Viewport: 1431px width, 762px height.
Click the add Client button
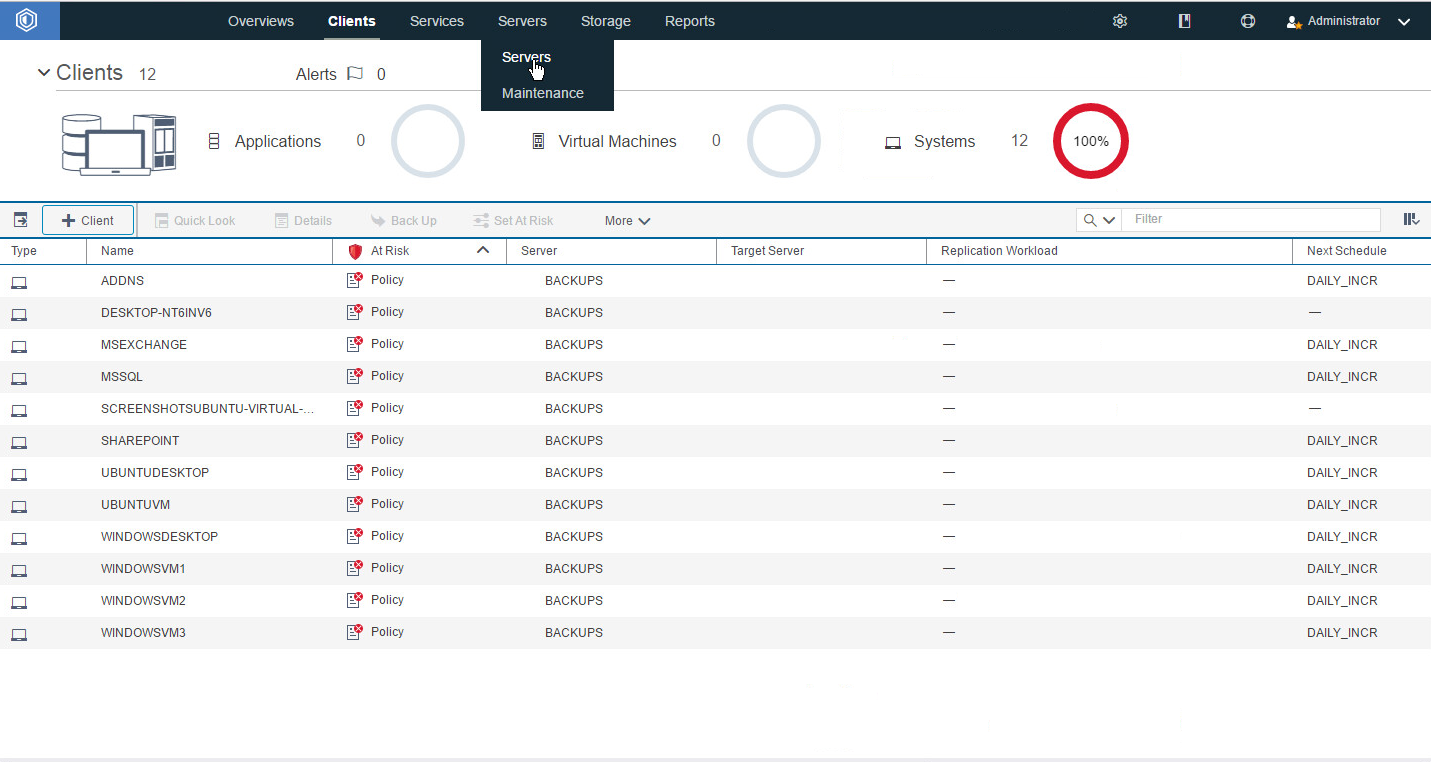point(88,220)
